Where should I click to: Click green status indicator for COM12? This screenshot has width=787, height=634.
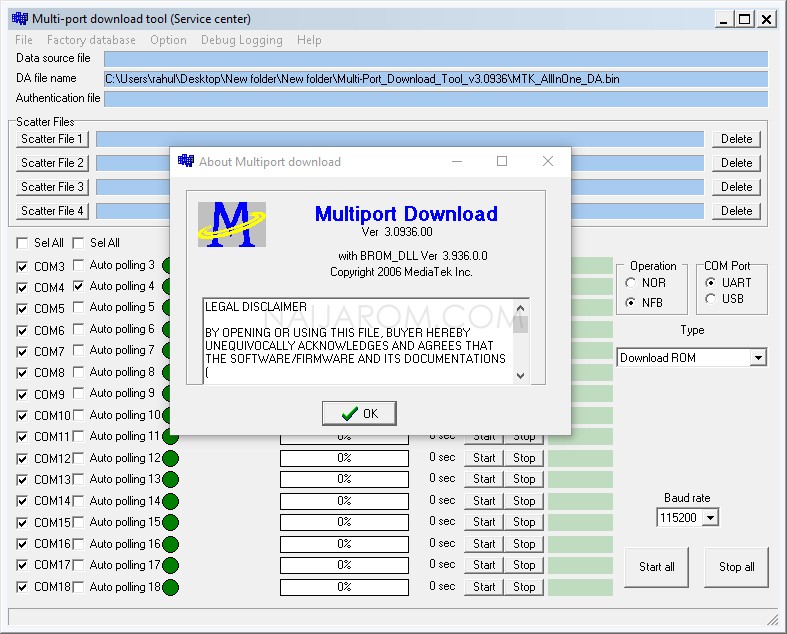171,458
